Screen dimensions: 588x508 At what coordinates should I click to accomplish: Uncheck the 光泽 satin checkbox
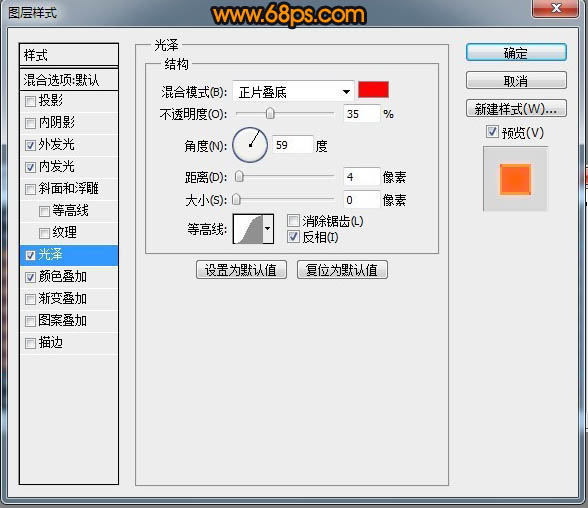point(30,255)
